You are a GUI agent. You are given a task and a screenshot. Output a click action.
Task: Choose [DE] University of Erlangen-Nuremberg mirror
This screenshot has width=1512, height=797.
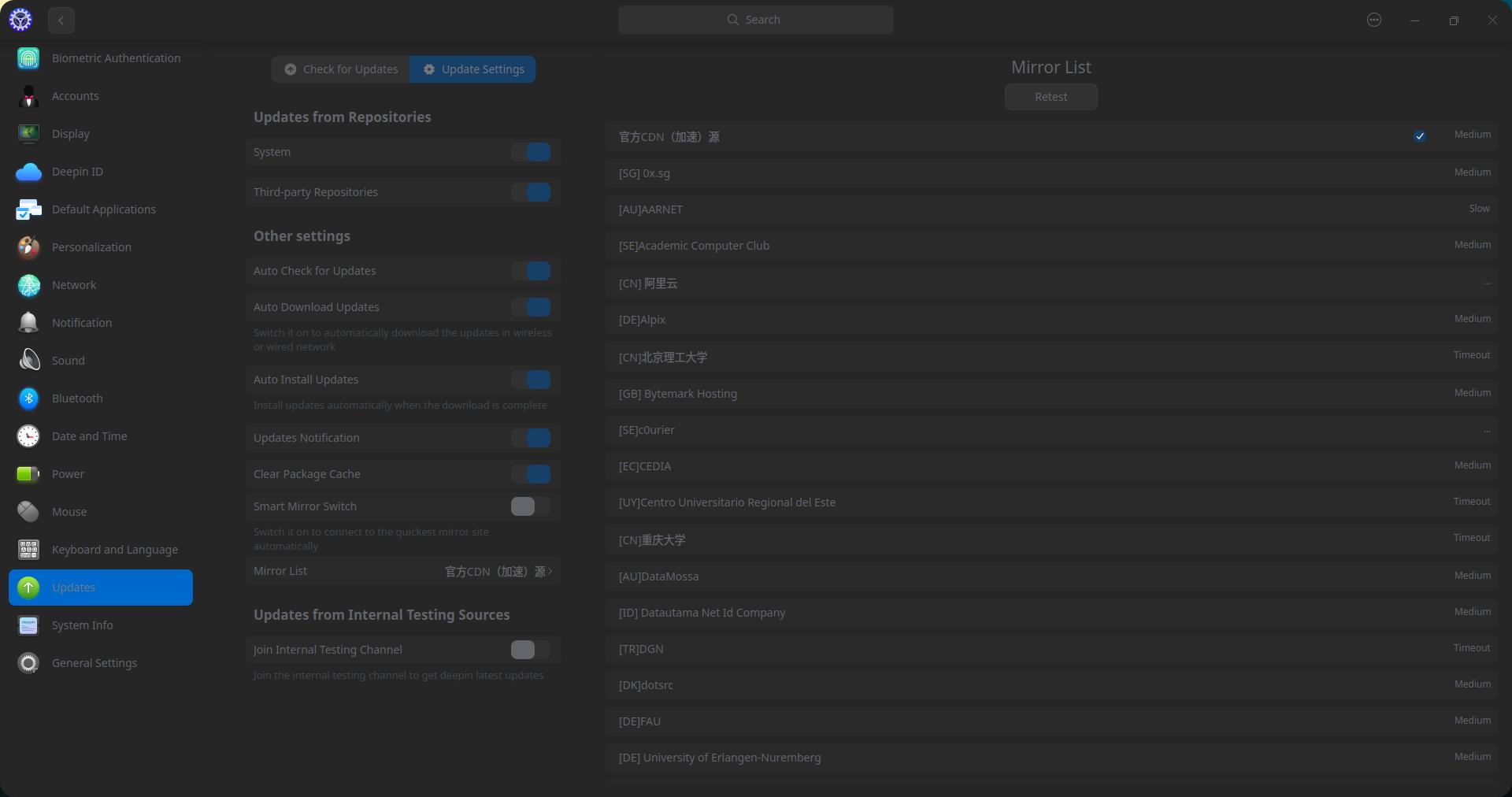click(x=1051, y=758)
